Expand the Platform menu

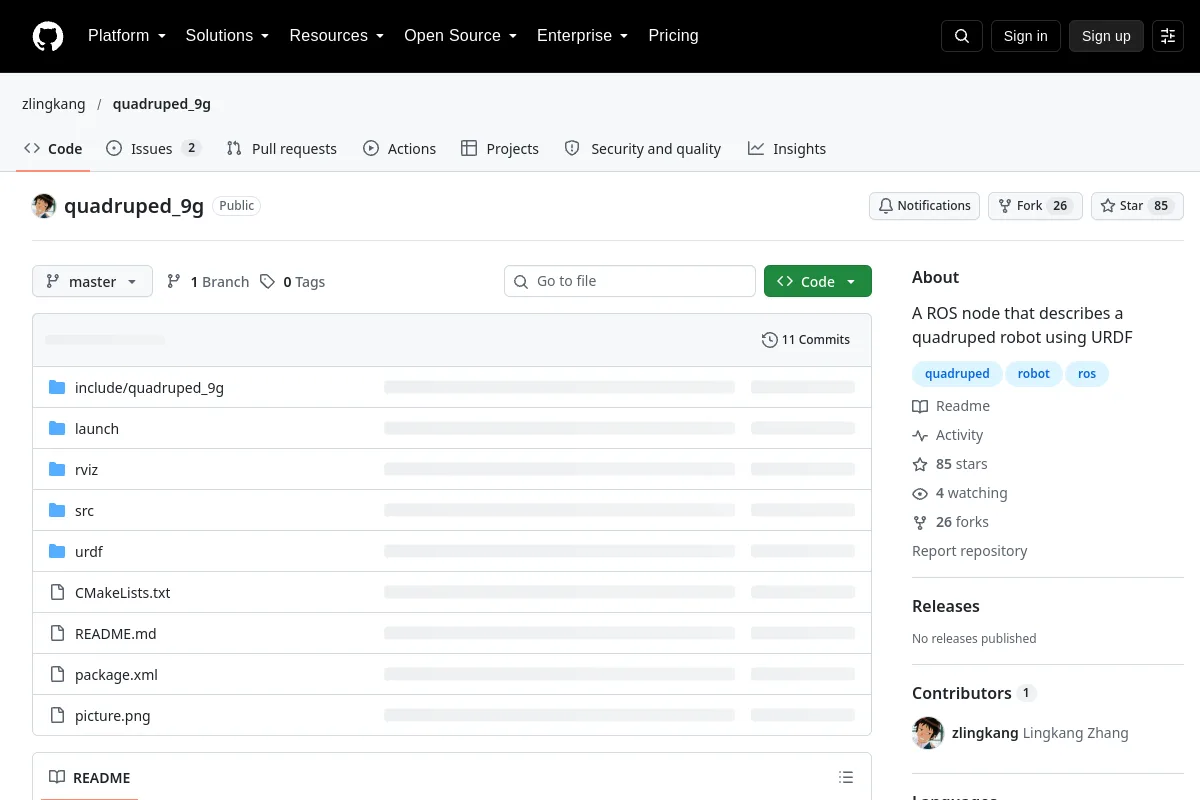126,36
